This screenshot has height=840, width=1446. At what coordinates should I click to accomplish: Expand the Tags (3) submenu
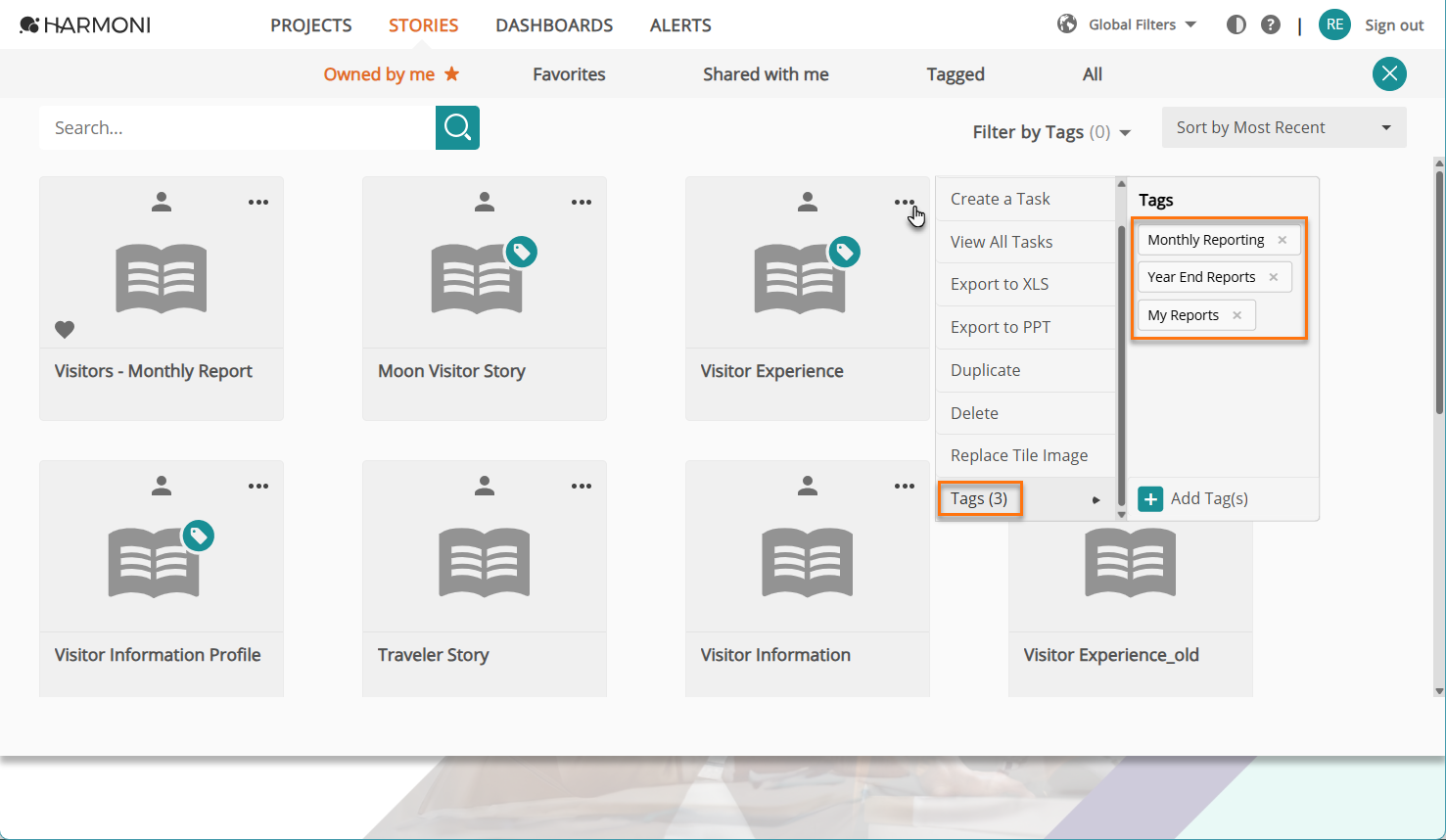click(x=1026, y=499)
